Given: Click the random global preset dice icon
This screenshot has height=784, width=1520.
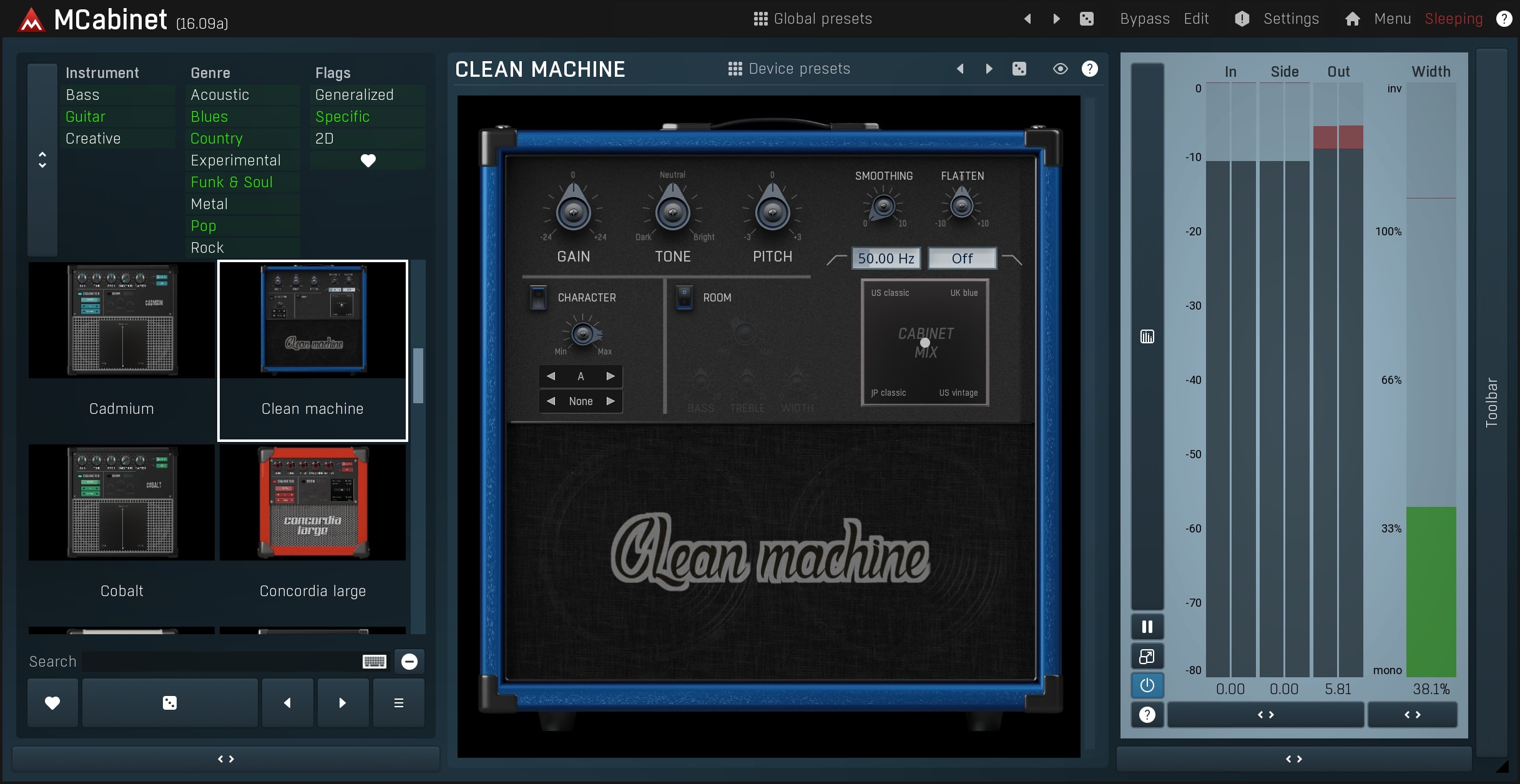Looking at the screenshot, I should click(1086, 19).
